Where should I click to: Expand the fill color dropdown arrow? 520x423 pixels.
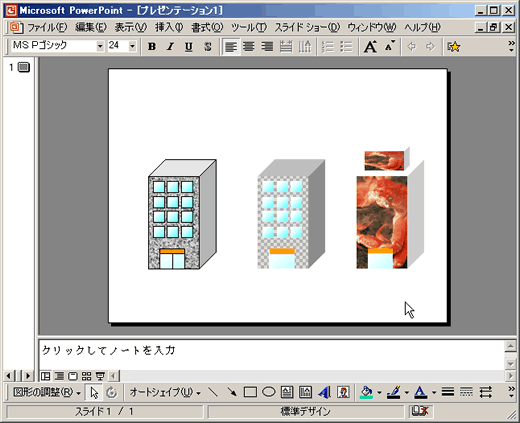379,393
